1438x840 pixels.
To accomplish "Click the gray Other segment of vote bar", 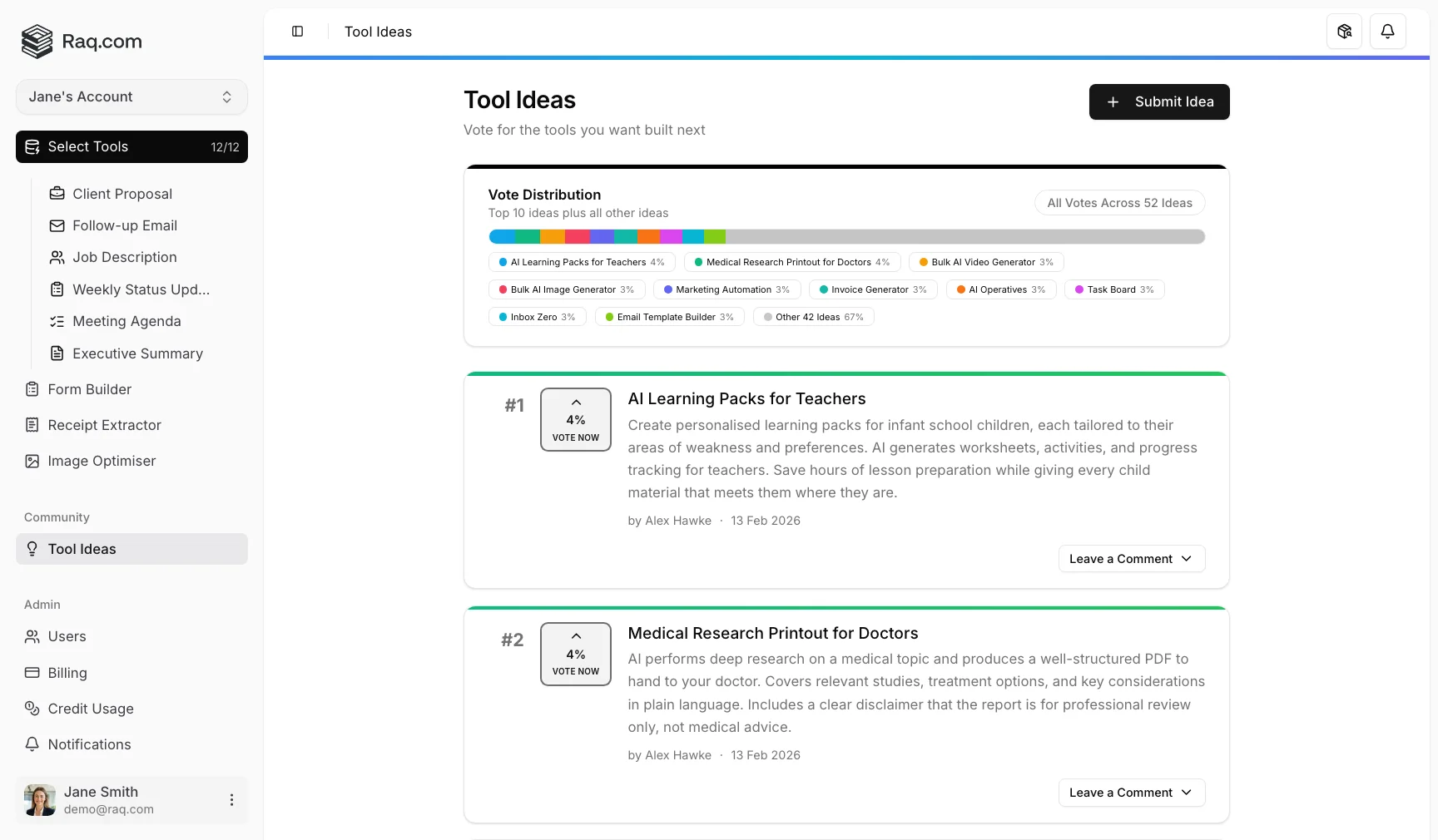I will pos(965,237).
